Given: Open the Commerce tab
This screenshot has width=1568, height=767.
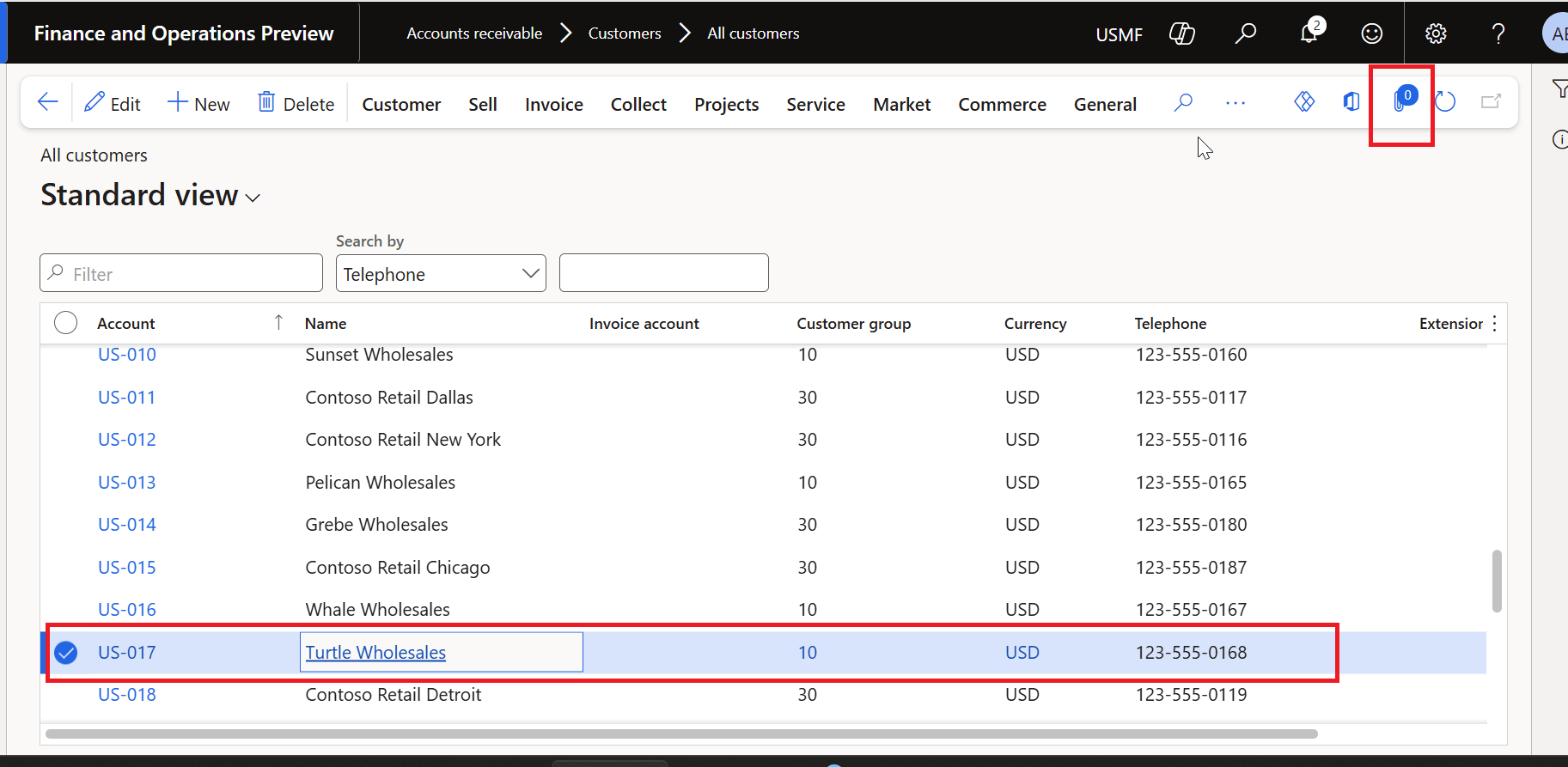Looking at the screenshot, I should tap(1003, 104).
